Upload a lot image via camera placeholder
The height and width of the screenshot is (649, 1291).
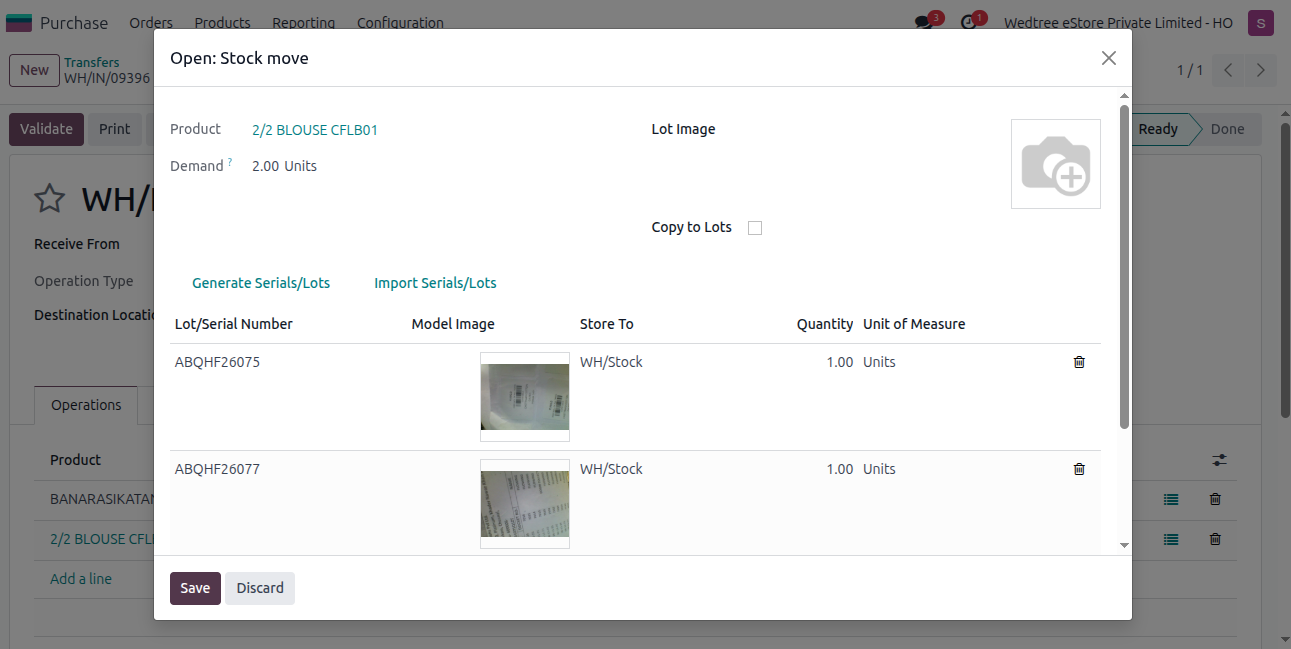1055,164
